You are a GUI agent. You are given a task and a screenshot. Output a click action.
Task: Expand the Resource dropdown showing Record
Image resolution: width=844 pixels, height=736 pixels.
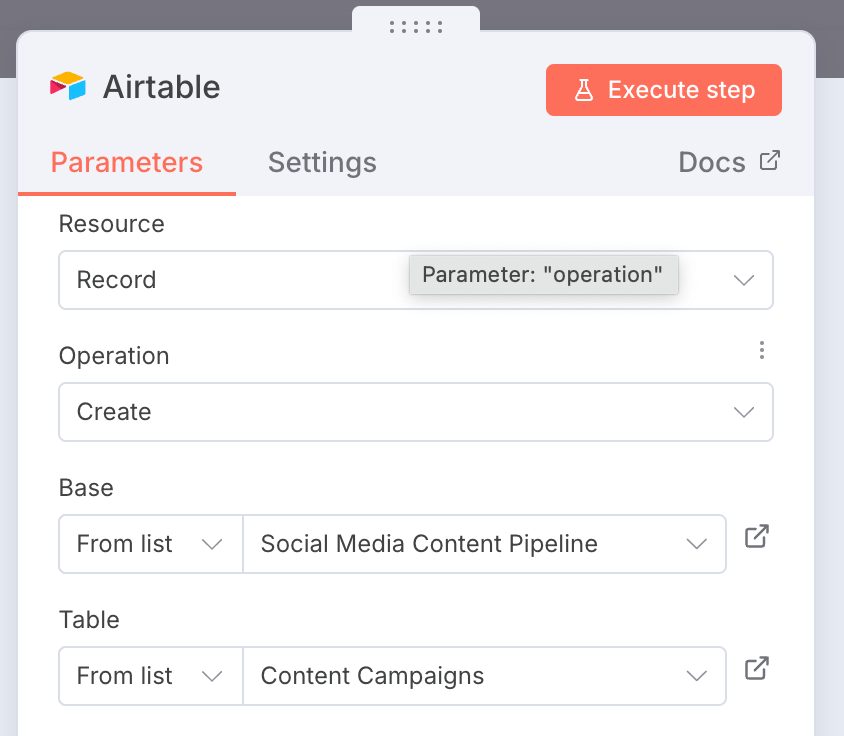tap(416, 280)
